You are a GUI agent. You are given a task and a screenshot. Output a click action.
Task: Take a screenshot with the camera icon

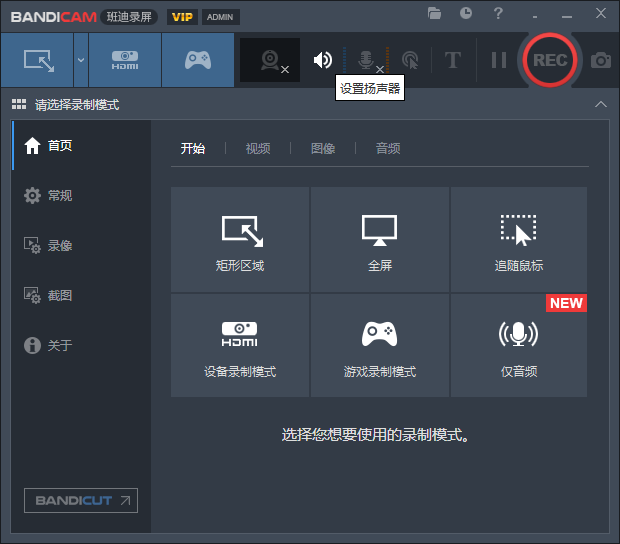pyautogui.click(x=601, y=60)
